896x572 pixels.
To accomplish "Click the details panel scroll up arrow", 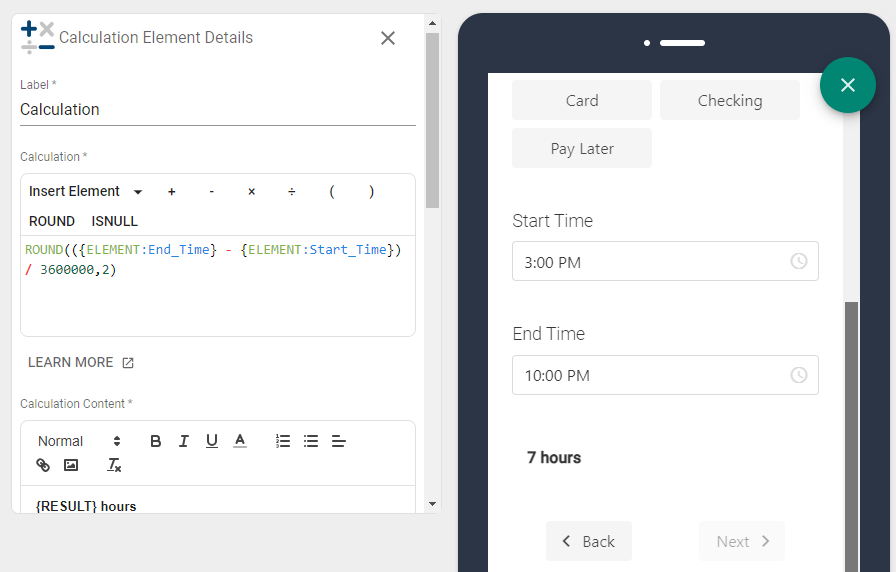I will click(432, 23).
